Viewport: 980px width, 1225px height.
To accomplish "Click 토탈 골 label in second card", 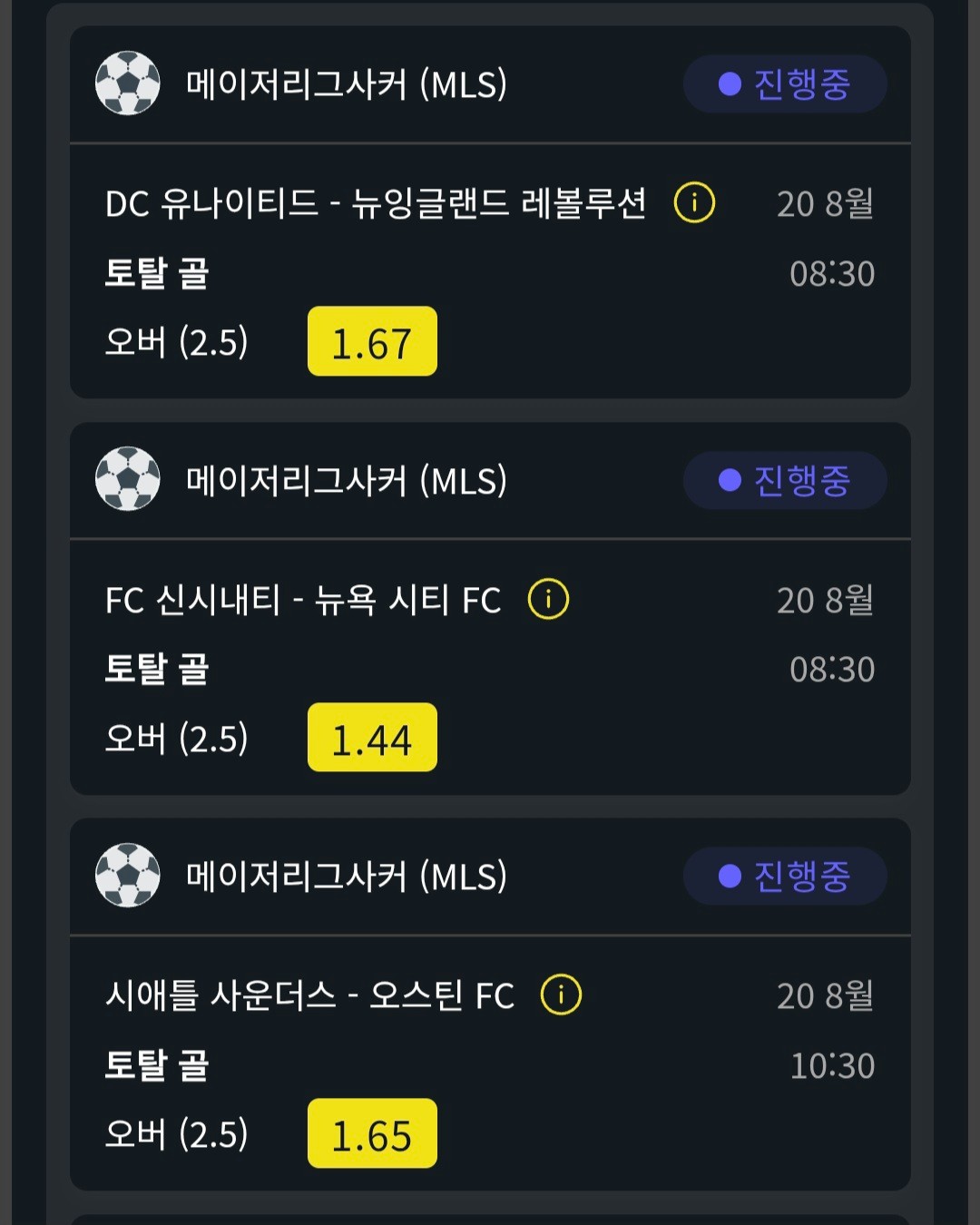I will coord(157,669).
